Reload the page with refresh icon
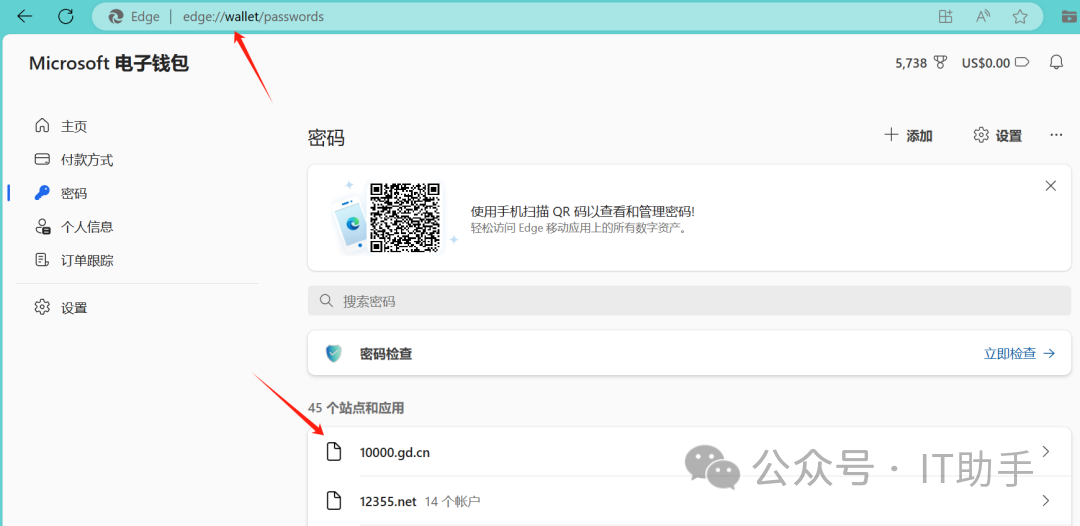The image size is (1080, 526). click(x=65, y=17)
